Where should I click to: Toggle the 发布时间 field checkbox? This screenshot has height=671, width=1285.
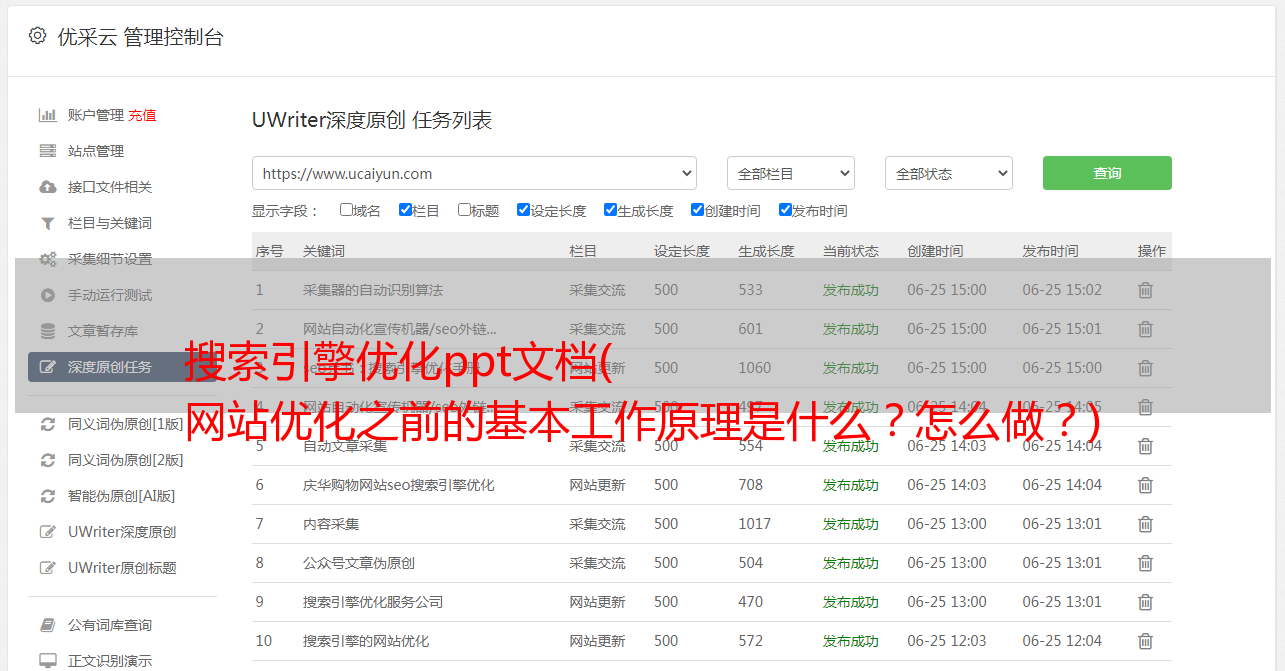point(785,210)
